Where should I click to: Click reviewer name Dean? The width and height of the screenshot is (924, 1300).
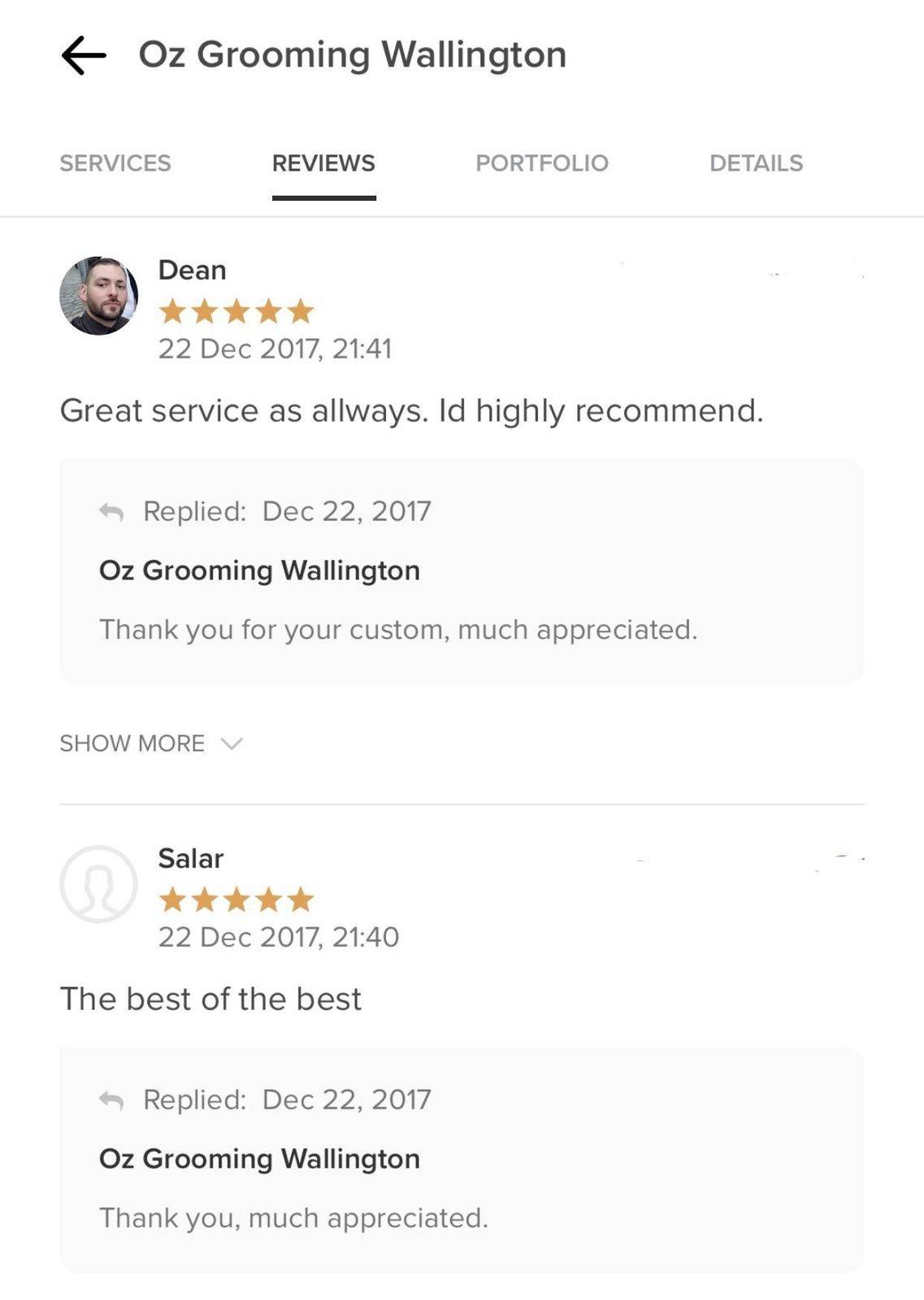[192, 270]
